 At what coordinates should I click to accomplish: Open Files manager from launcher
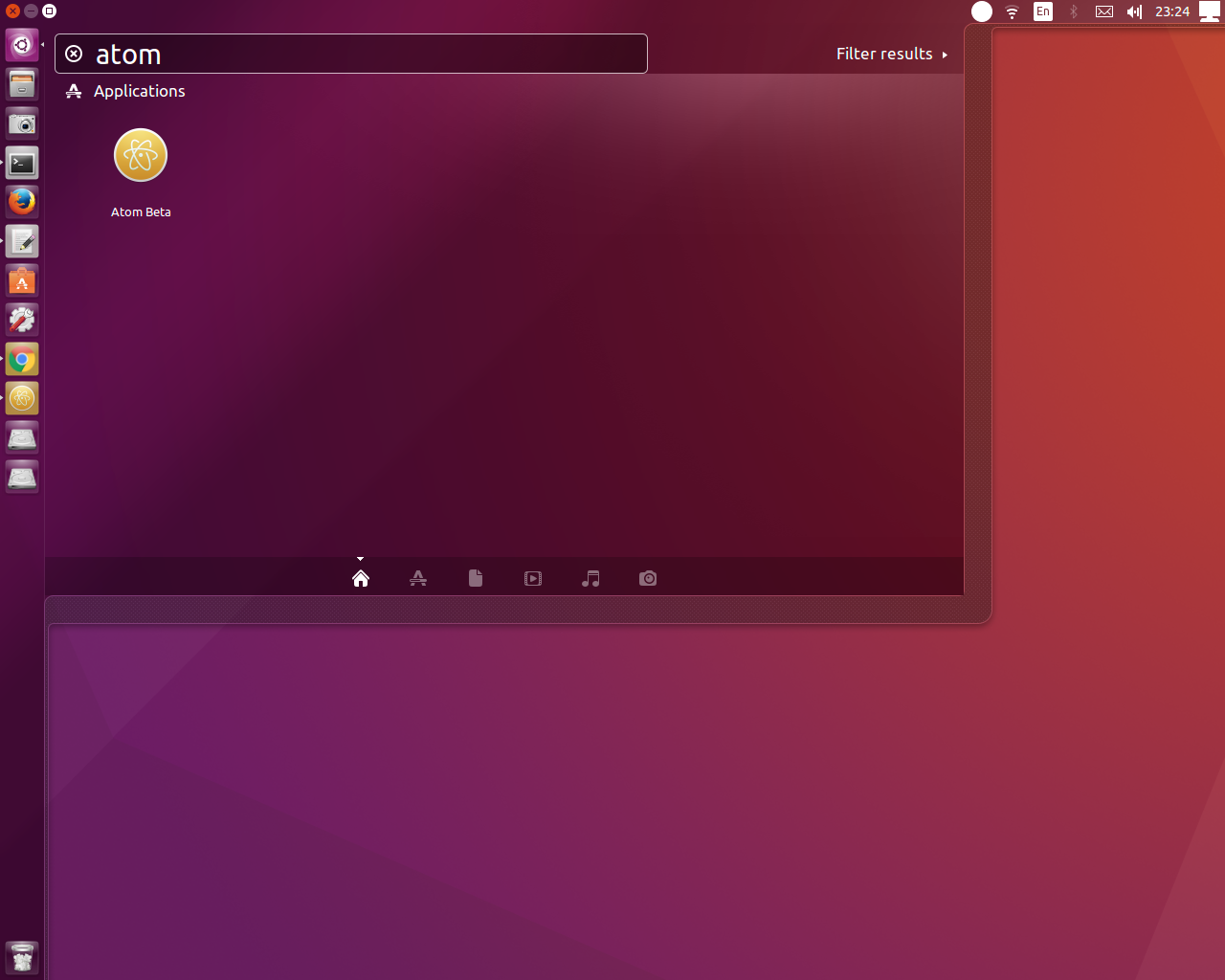click(22, 84)
